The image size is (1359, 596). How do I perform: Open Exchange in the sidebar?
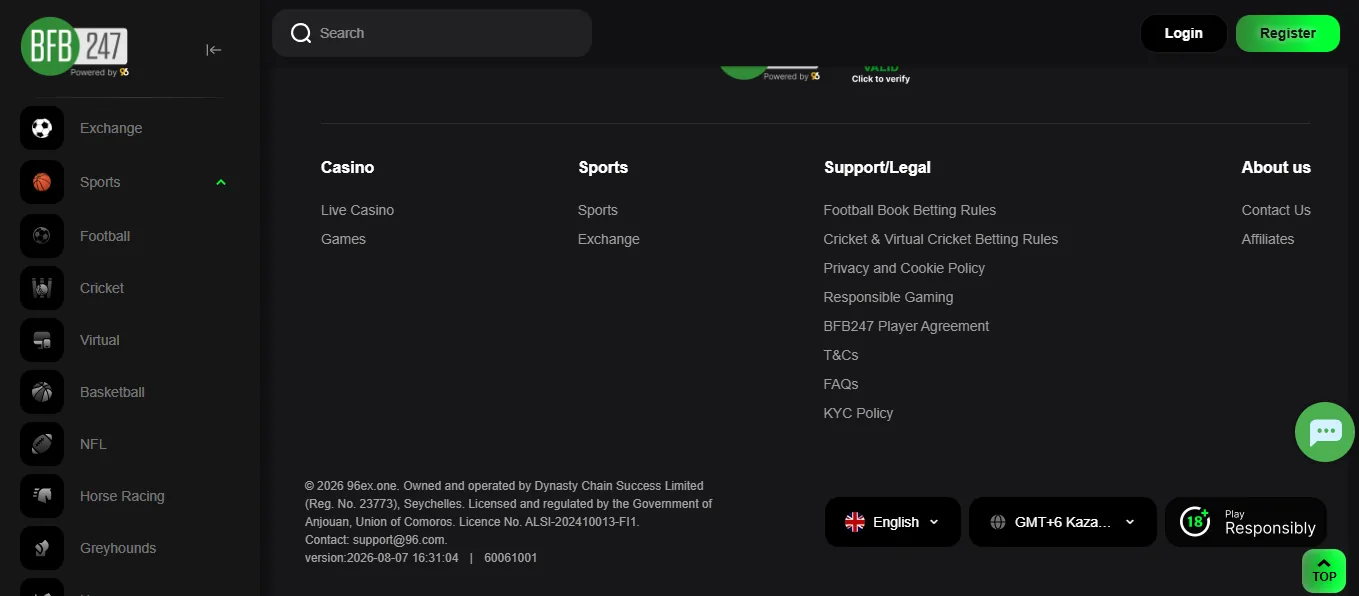(x=111, y=128)
